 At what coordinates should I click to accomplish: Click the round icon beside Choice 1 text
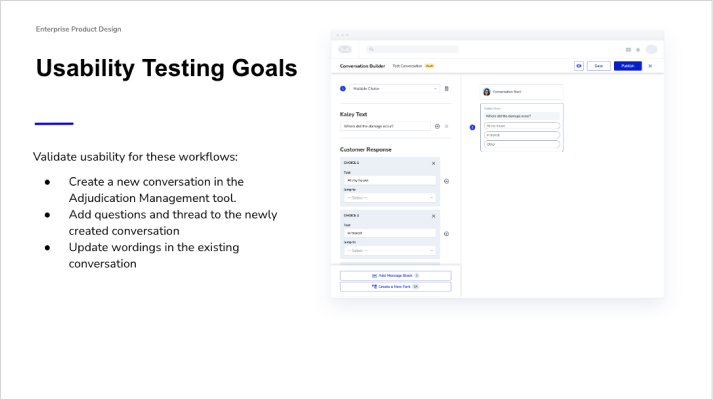pos(446,181)
